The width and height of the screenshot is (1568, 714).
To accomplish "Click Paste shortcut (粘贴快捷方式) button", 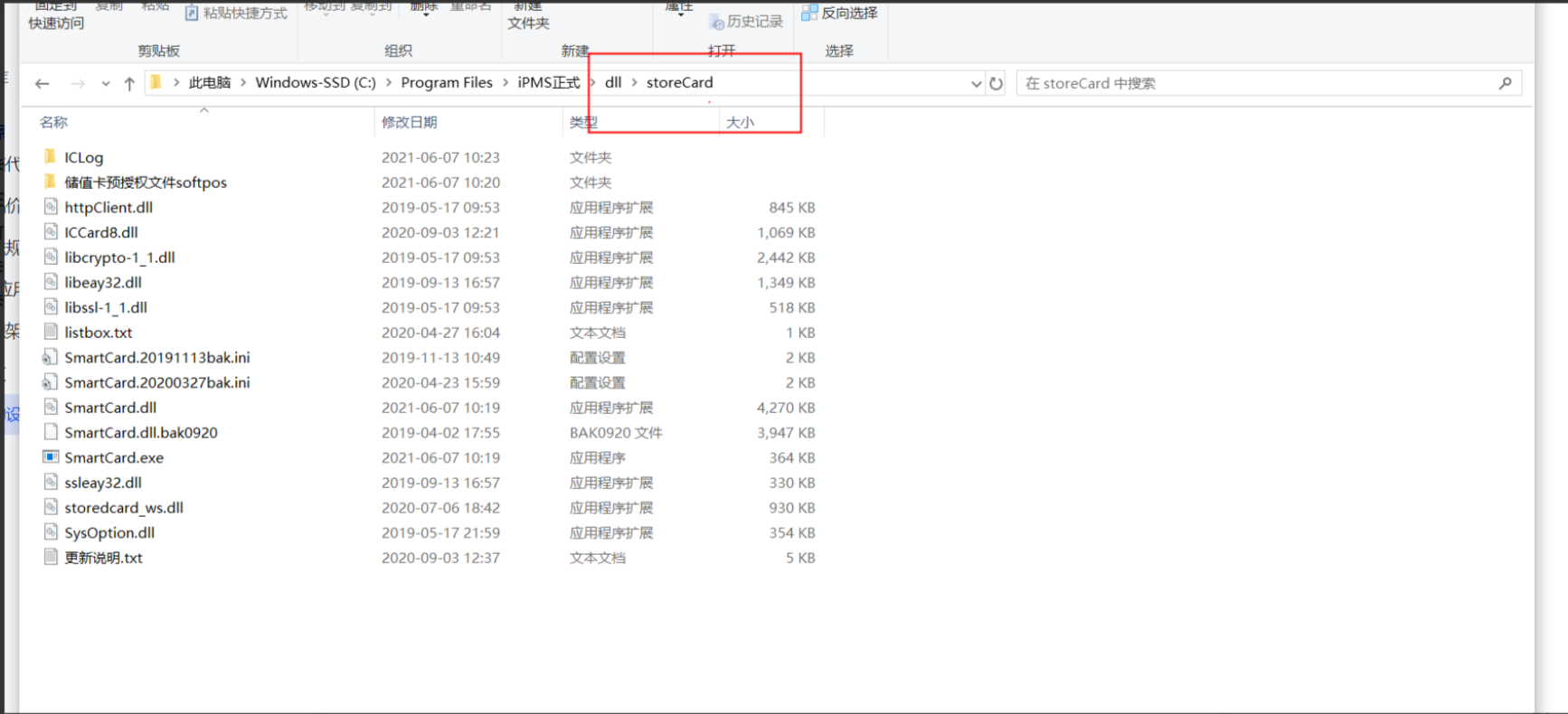I will 236,14.
